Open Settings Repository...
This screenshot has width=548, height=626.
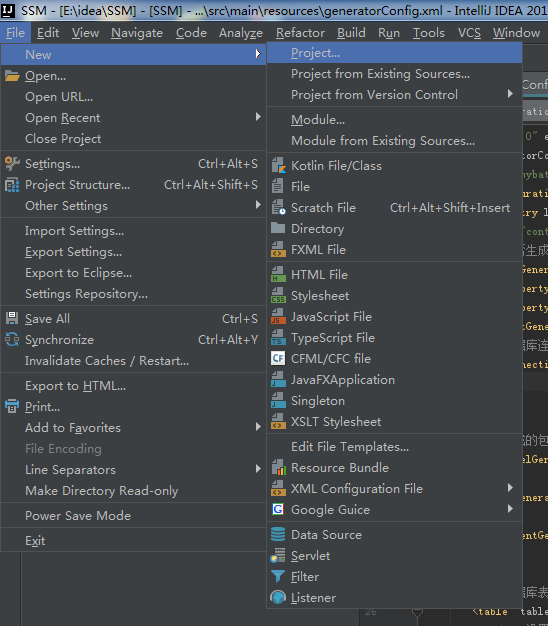[x=133, y=294]
